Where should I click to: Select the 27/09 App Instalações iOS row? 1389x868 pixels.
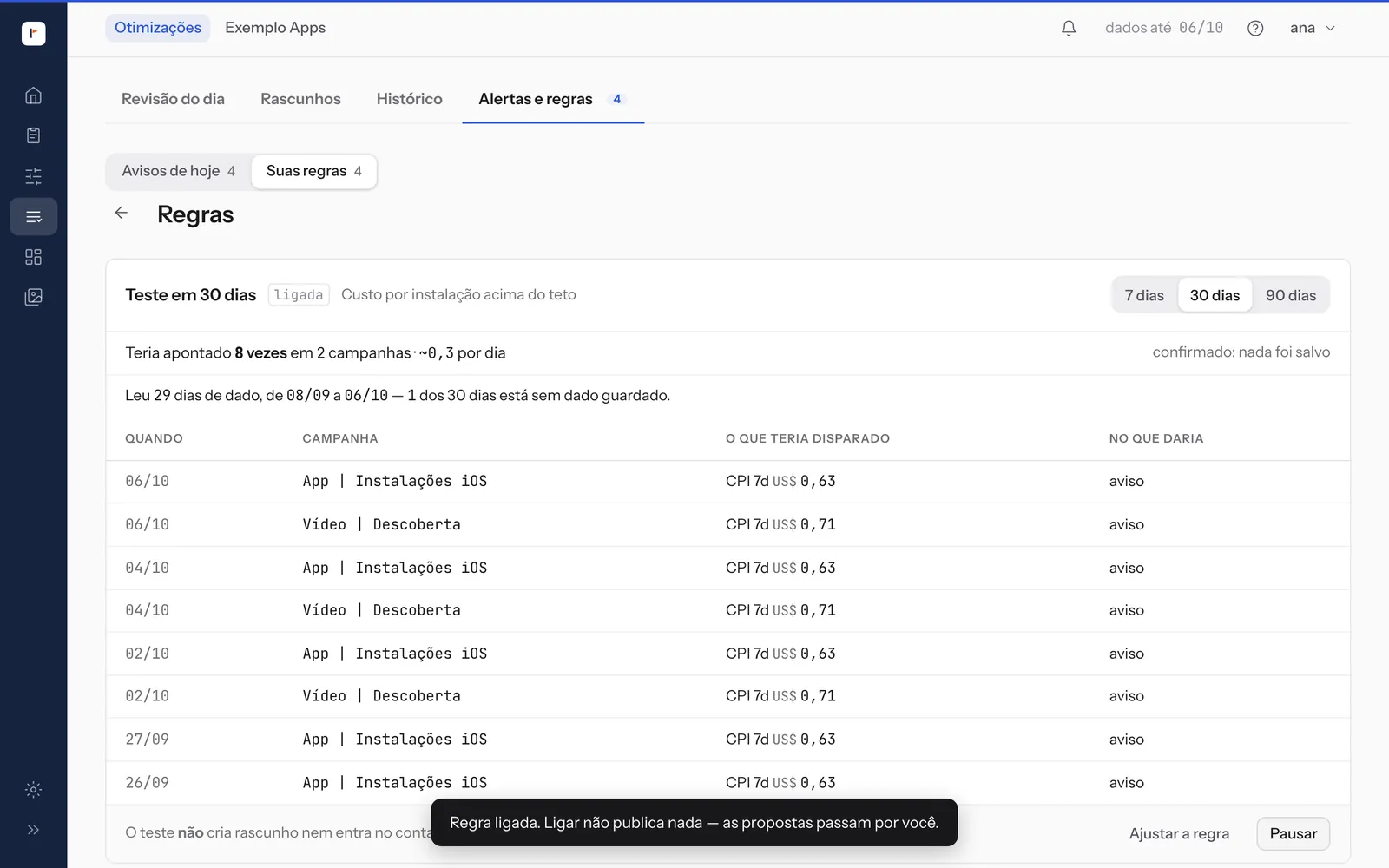point(727,740)
